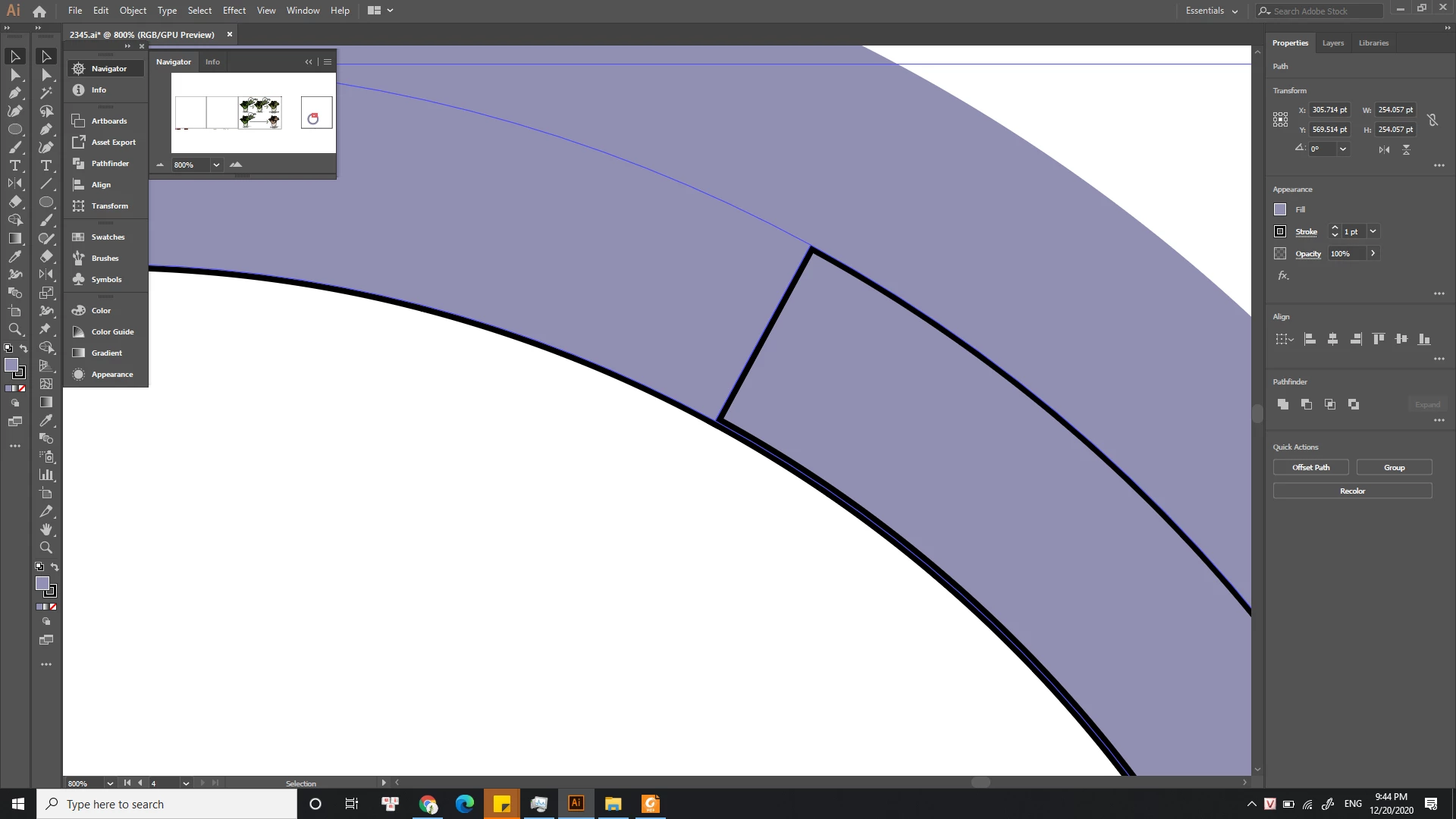Select reference point locator grid

click(x=1280, y=120)
